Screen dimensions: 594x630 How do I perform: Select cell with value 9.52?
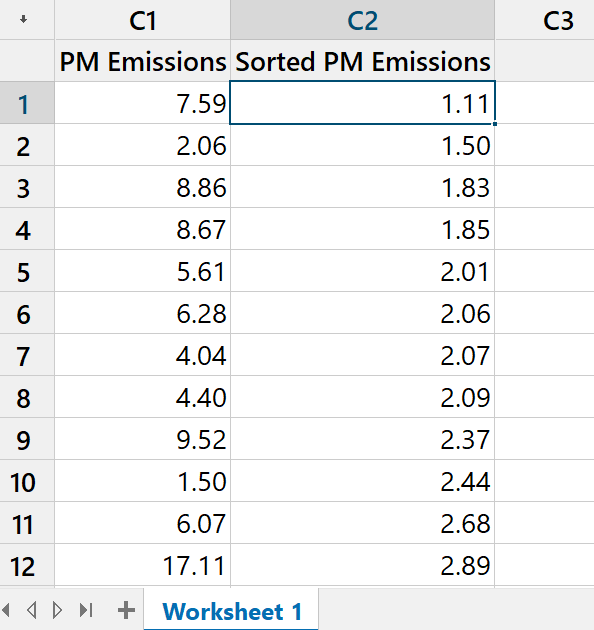pos(143,439)
